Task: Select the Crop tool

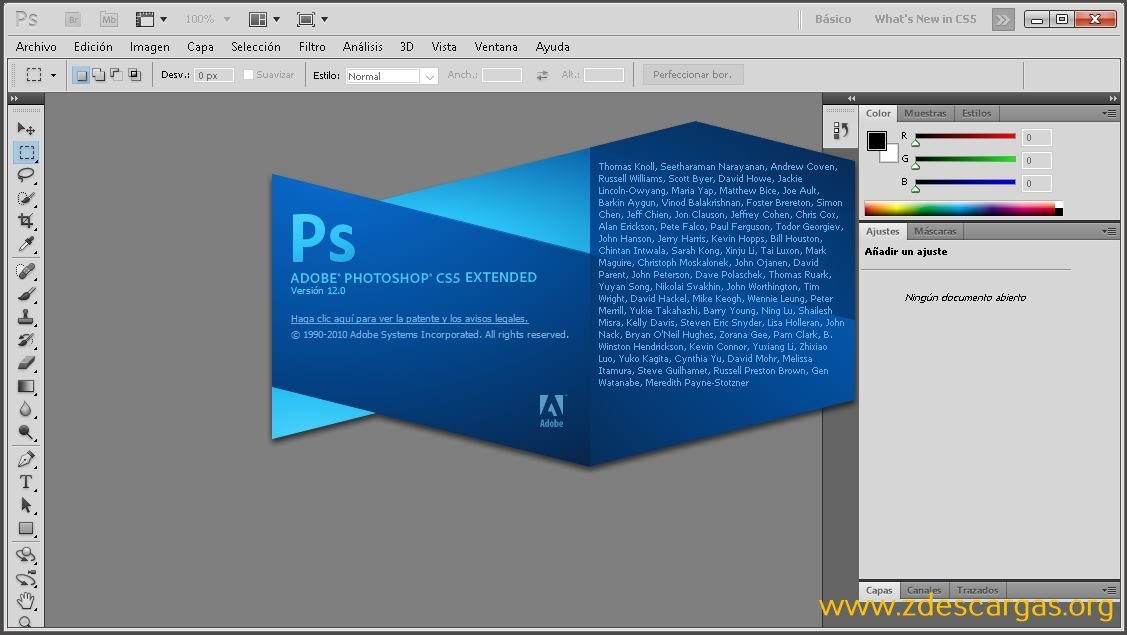Action: 26,221
